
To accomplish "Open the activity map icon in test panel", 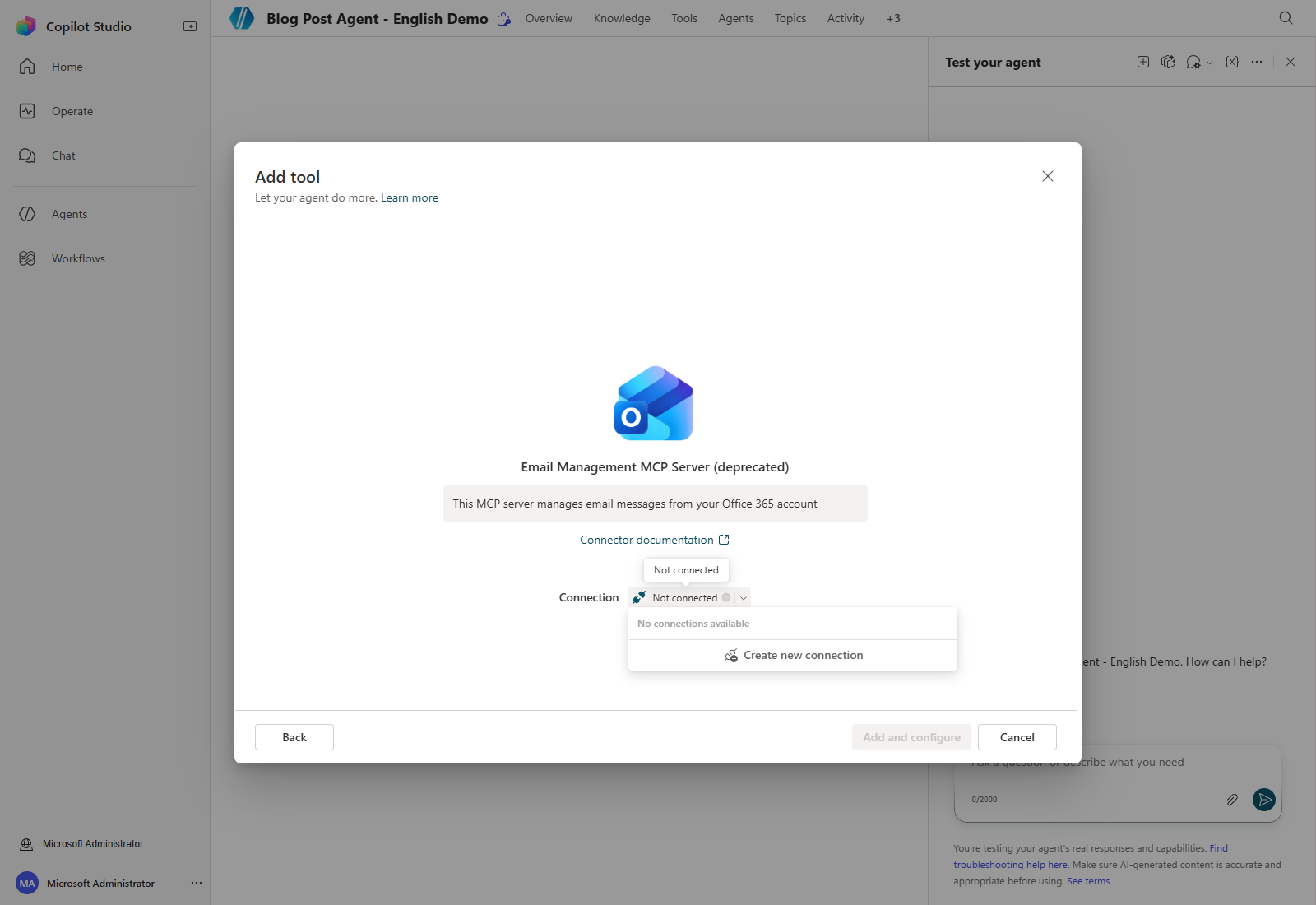I will pos(1193,62).
